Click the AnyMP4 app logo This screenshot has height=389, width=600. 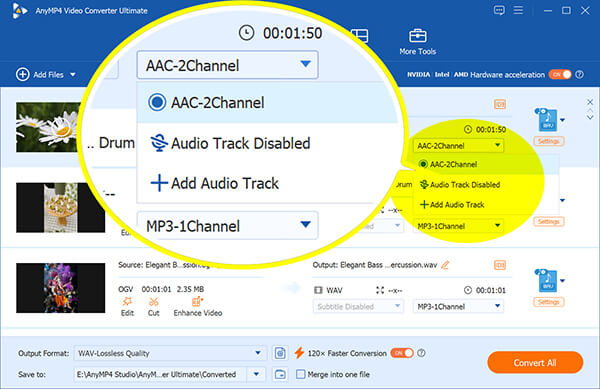coord(19,10)
